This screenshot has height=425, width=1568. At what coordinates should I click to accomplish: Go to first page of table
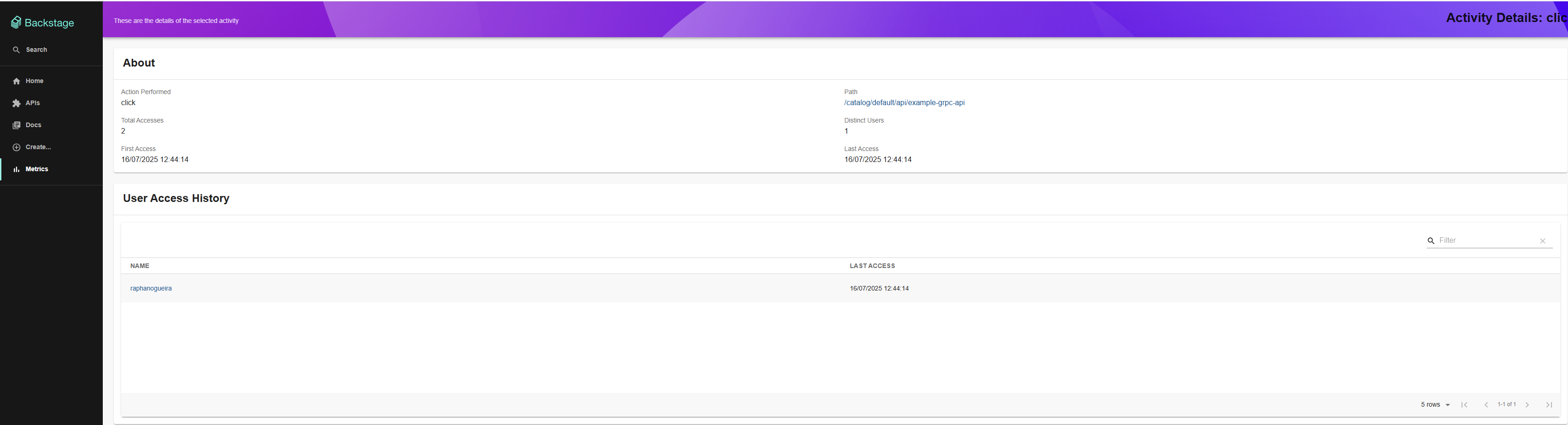pos(1464,405)
